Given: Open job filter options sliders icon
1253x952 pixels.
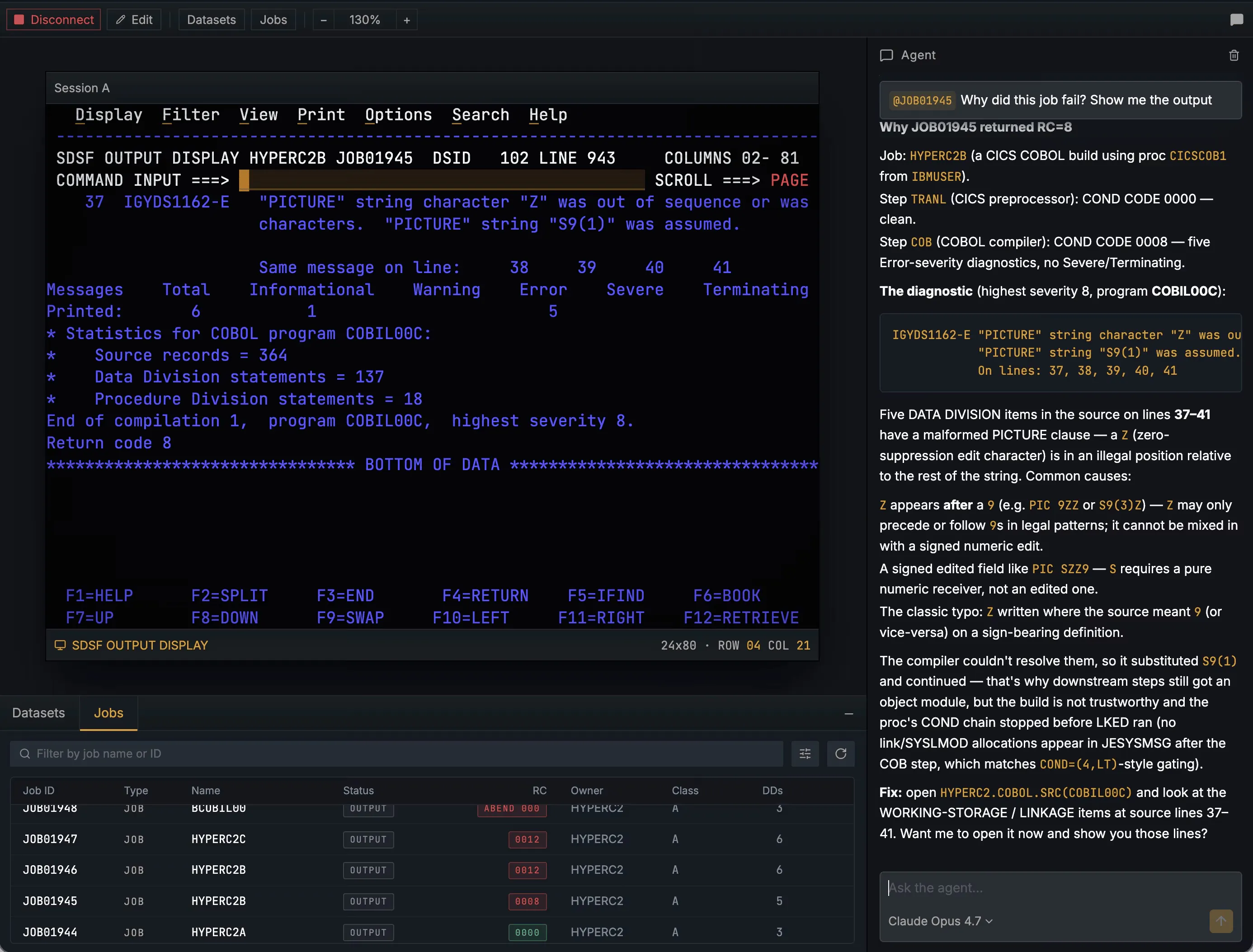Looking at the screenshot, I should click(805, 753).
